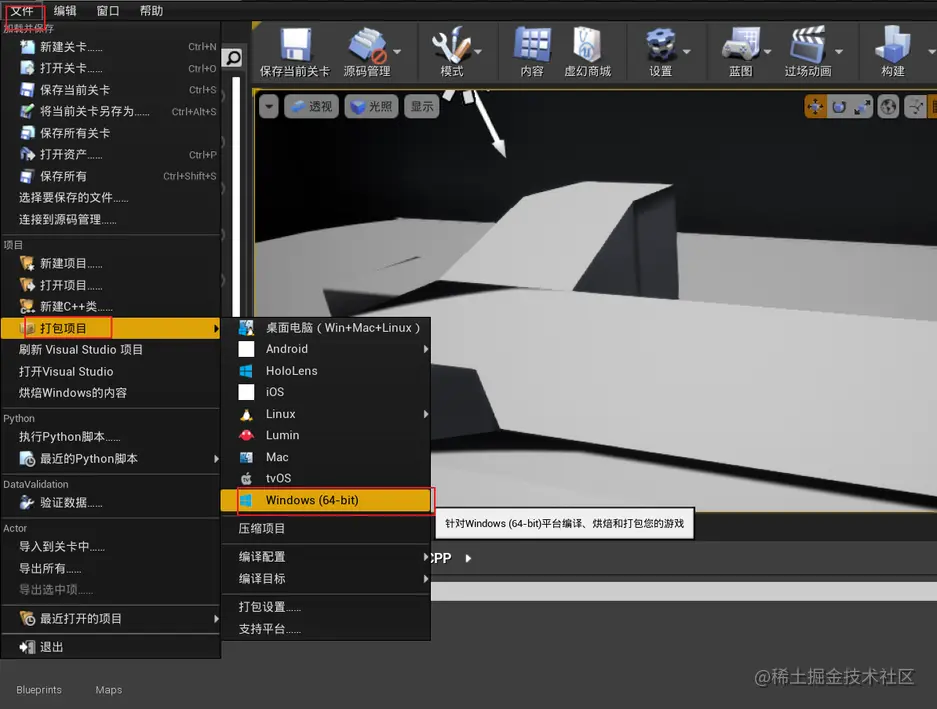
Task: Expand Modes toolbar dropdown arrow
Action: (x=478, y=52)
